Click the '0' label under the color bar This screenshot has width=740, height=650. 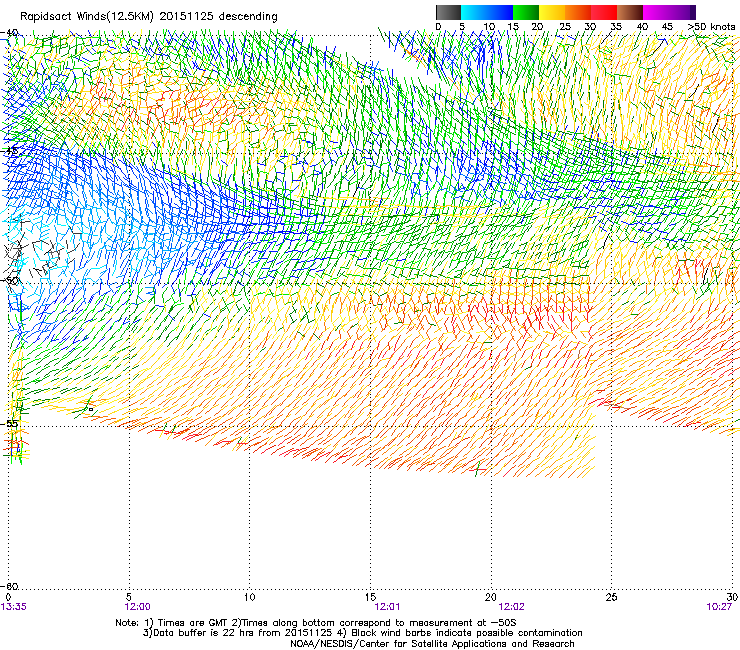[438, 27]
